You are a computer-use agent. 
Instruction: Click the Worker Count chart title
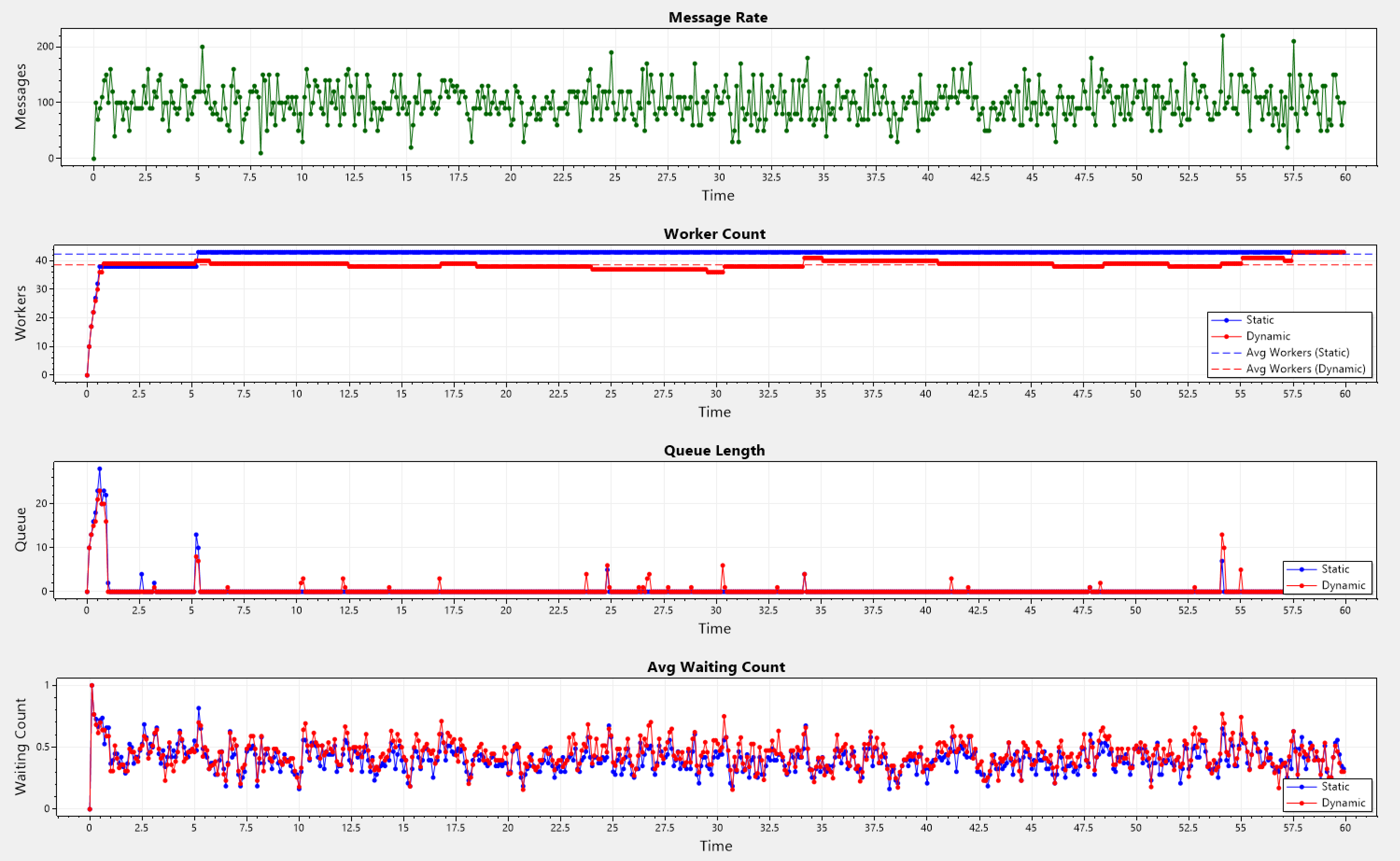click(714, 234)
